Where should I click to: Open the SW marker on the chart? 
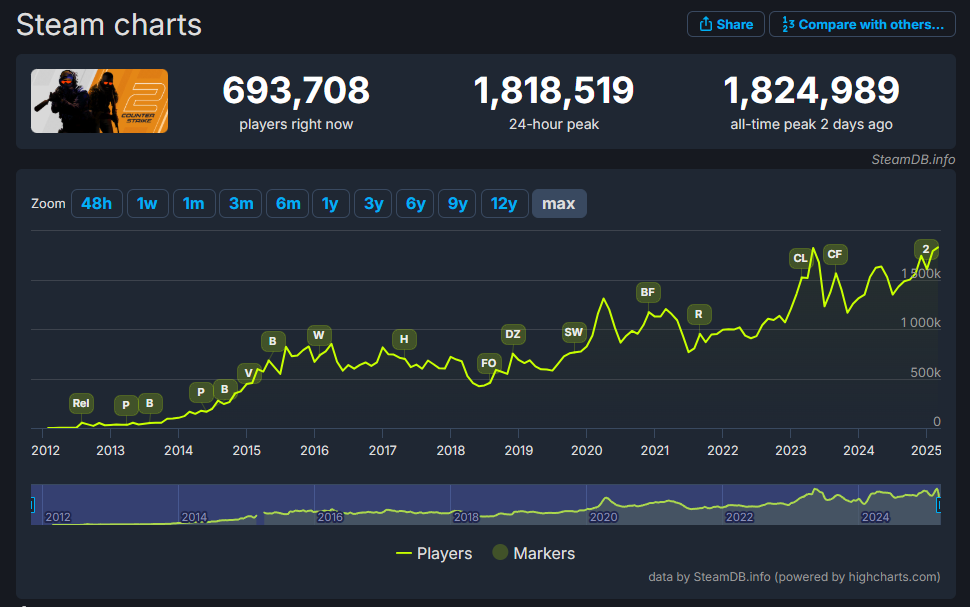tap(573, 332)
